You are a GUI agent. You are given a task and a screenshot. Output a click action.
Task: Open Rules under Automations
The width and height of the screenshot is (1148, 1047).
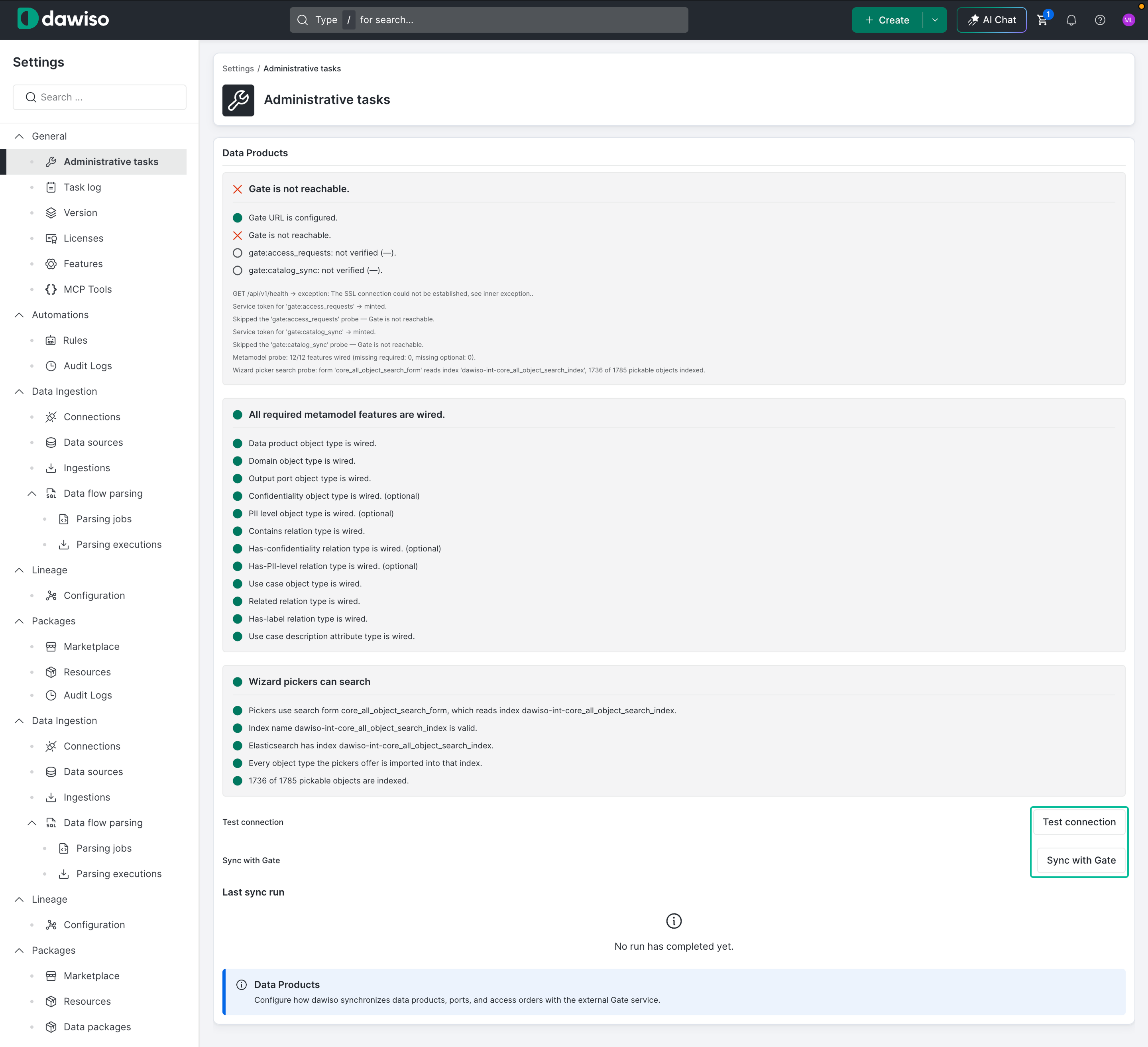75,340
